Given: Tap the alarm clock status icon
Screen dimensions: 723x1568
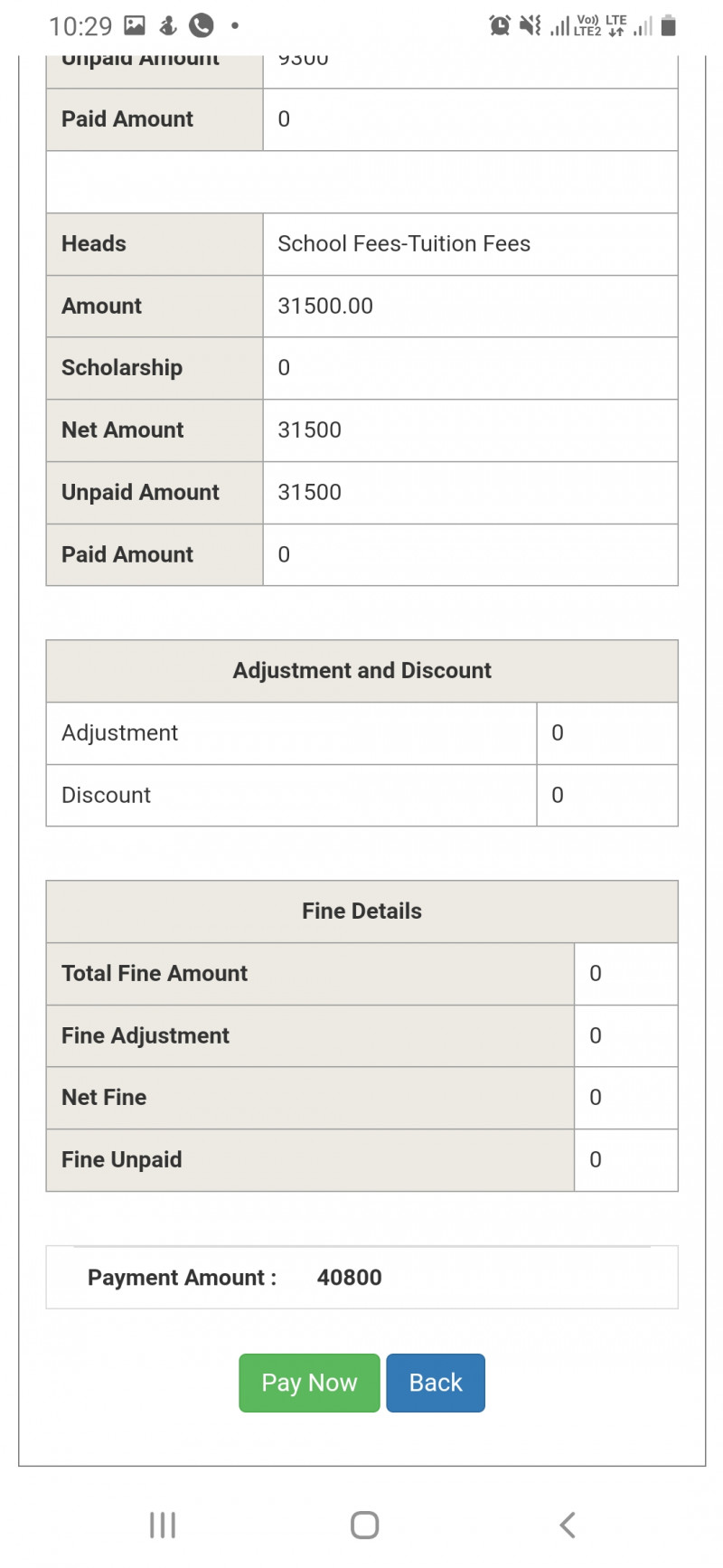Looking at the screenshot, I should 500,25.
